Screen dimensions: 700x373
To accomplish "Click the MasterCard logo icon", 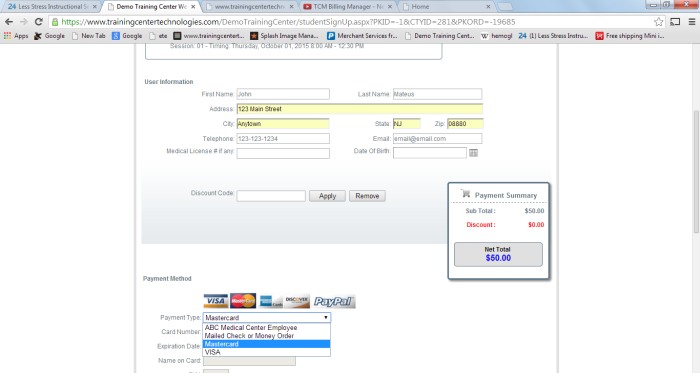I will [x=243, y=301].
